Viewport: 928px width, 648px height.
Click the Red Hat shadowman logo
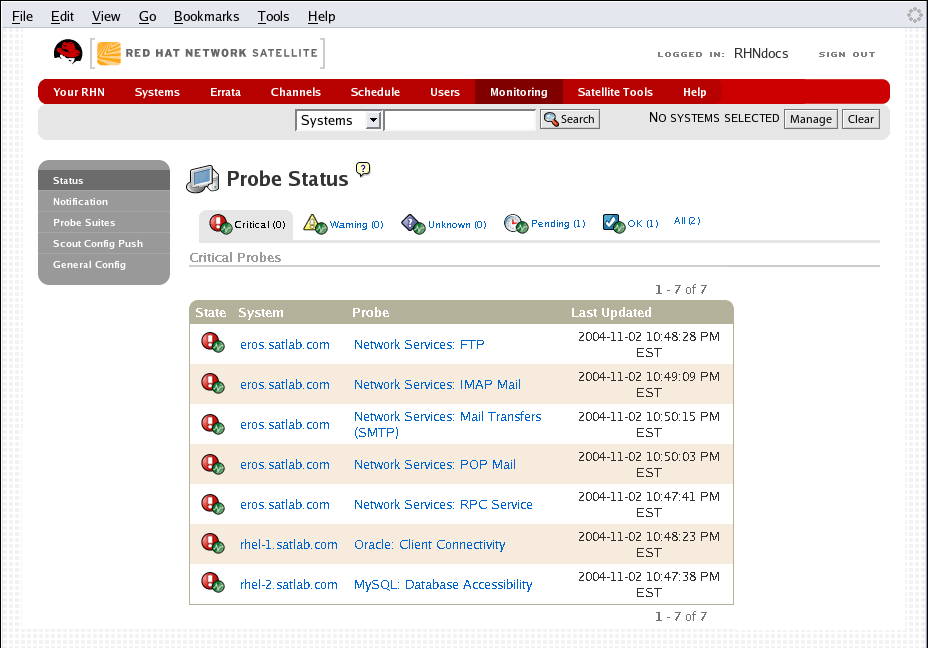pyautogui.click(x=68, y=51)
